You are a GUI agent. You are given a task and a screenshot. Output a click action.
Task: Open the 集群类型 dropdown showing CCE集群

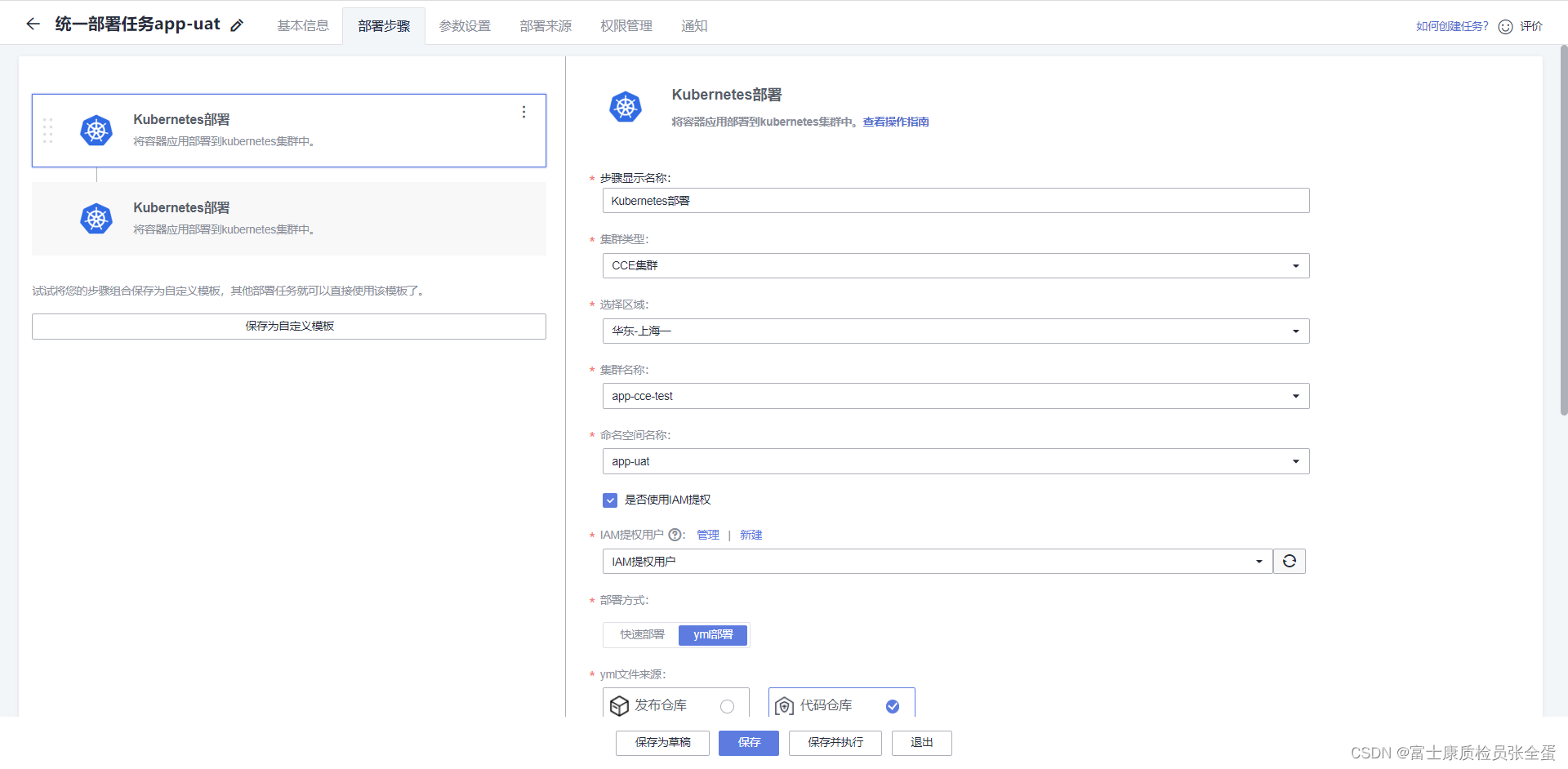click(955, 266)
